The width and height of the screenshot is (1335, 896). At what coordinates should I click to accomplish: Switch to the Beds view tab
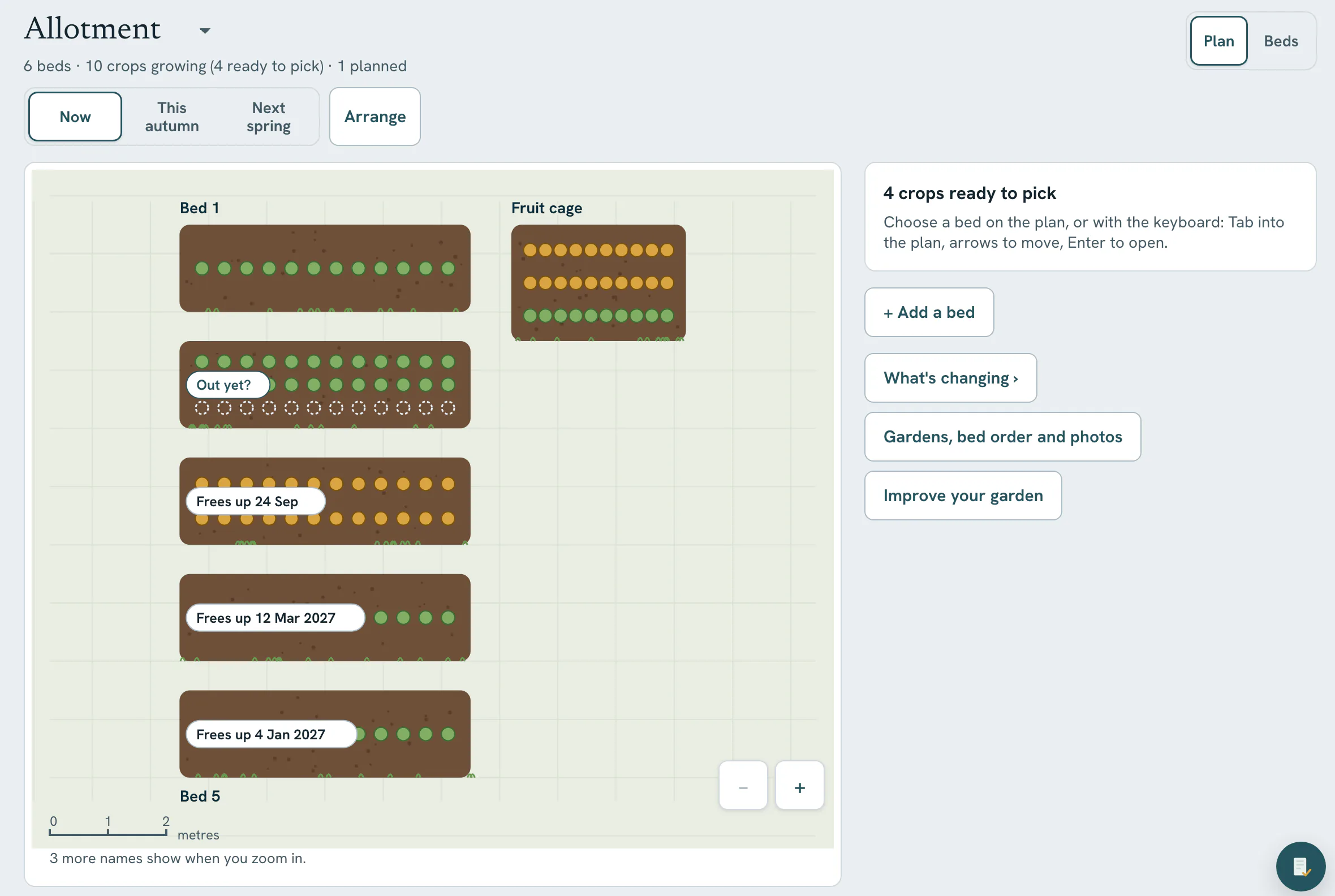coord(1280,41)
